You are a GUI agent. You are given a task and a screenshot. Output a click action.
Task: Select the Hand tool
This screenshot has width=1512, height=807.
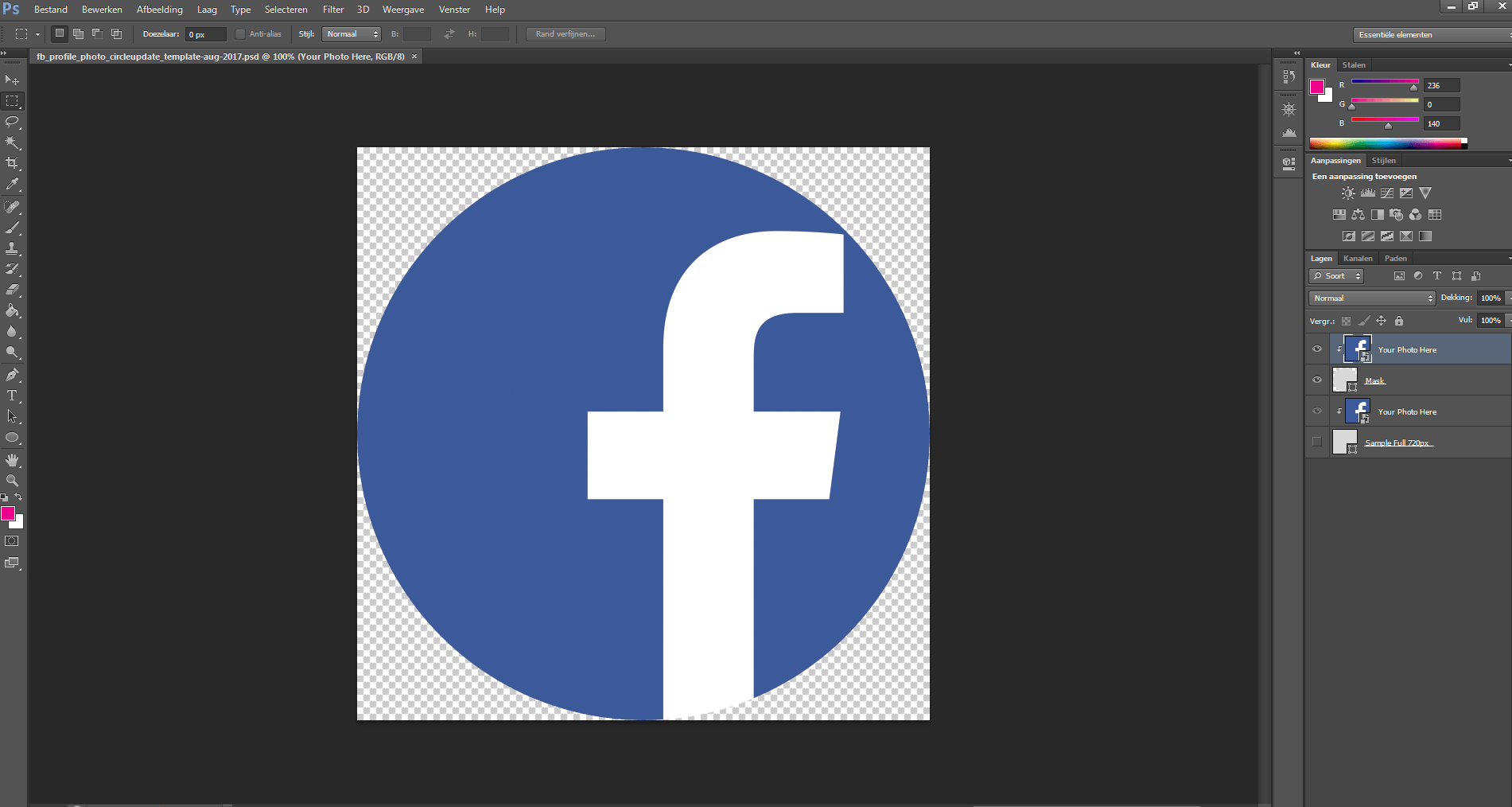(12, 460)
